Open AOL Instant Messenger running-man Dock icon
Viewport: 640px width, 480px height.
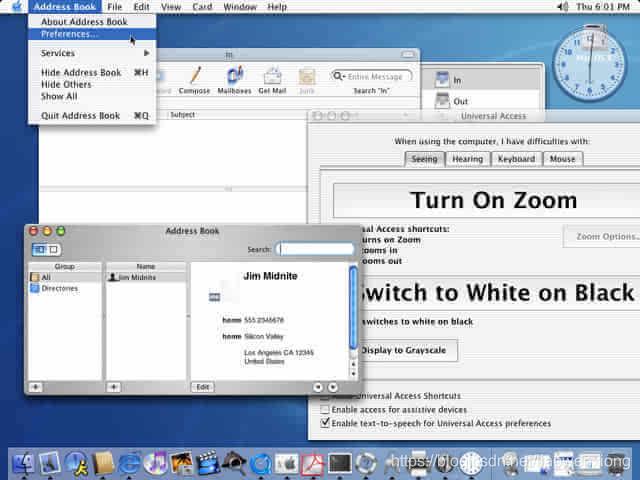click(x=77, y=463)
